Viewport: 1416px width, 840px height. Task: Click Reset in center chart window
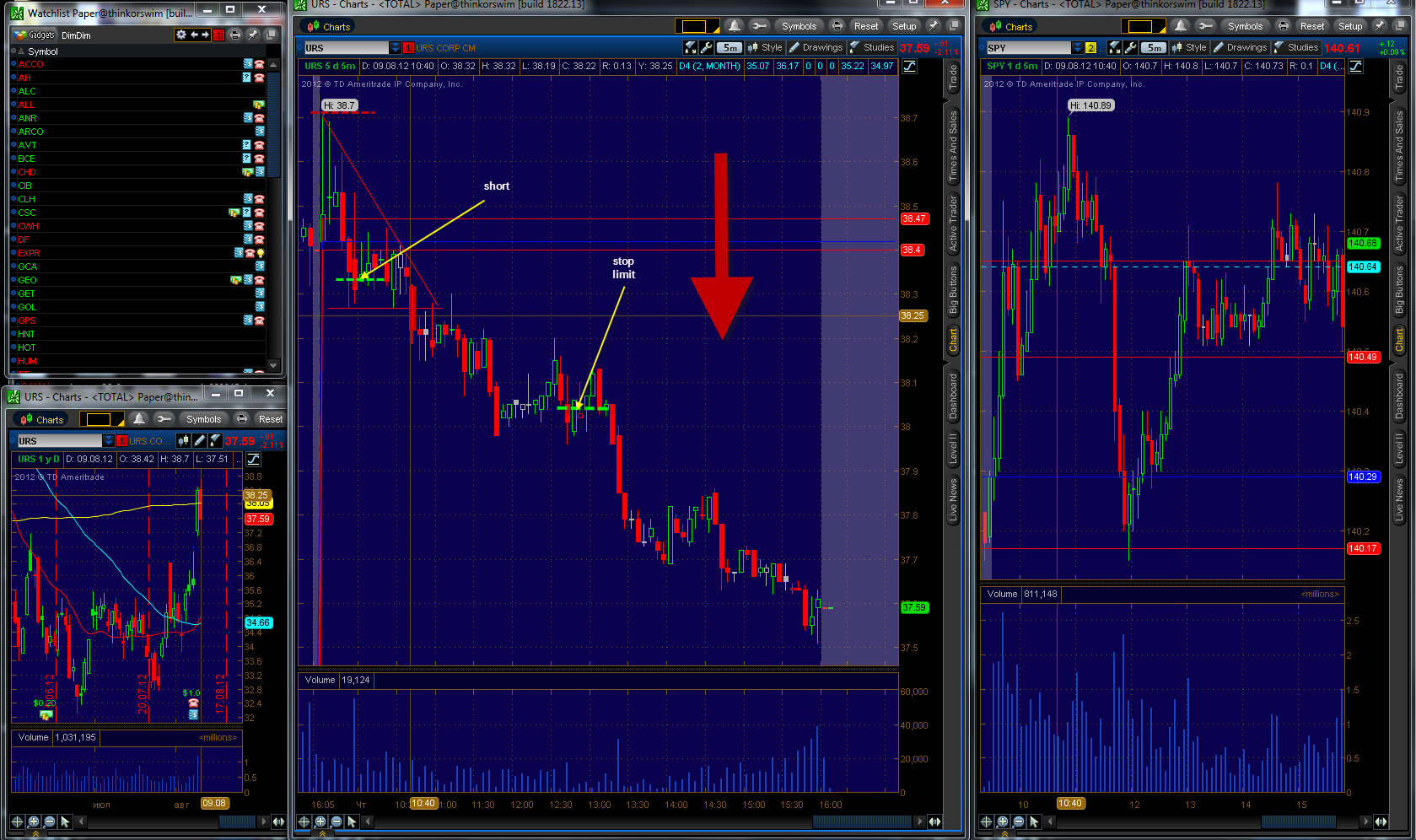tap(866, 26)
